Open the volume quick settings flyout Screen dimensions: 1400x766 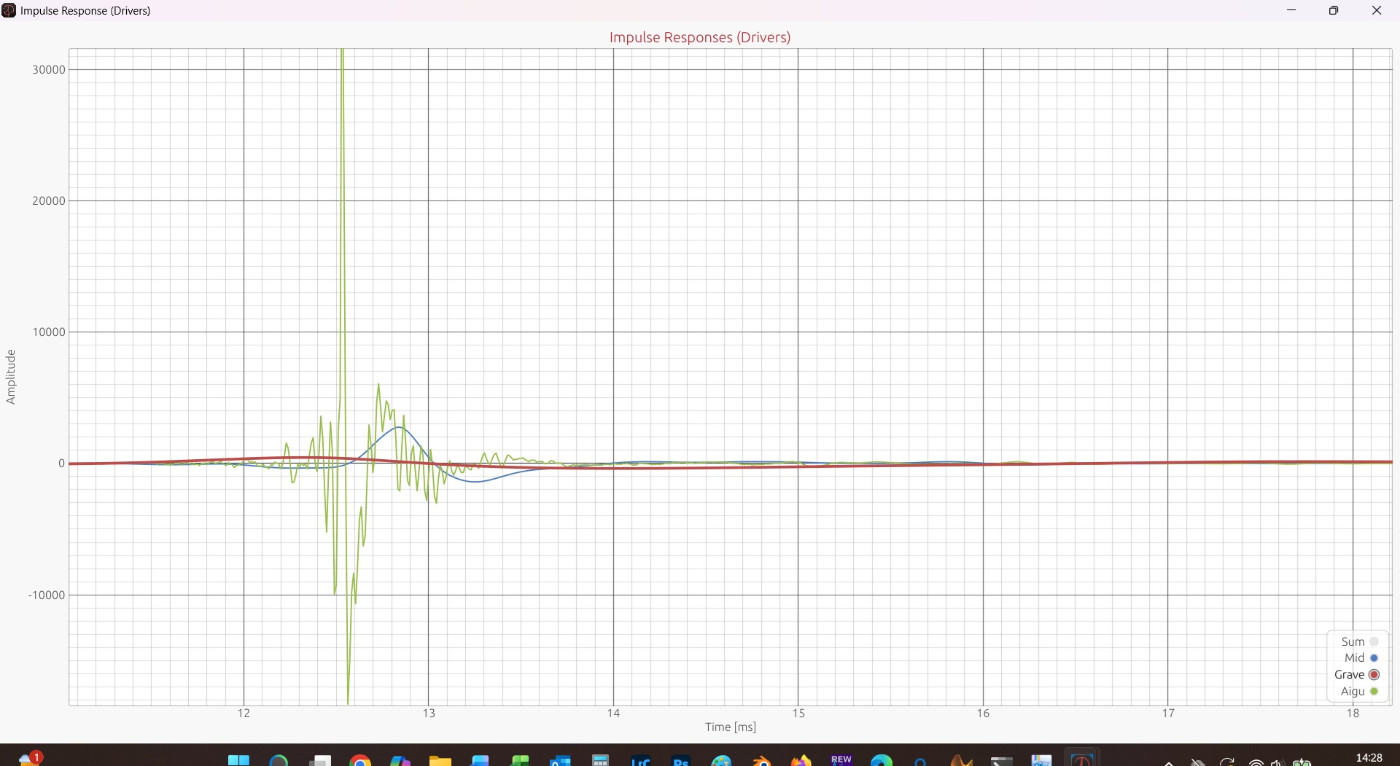tap(1278, 762)
